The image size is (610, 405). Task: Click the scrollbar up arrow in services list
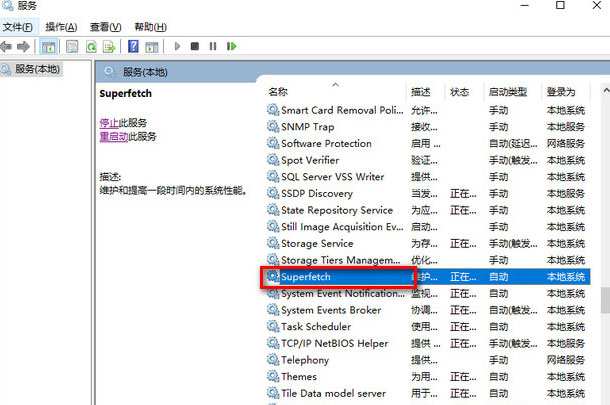[606, 90]
